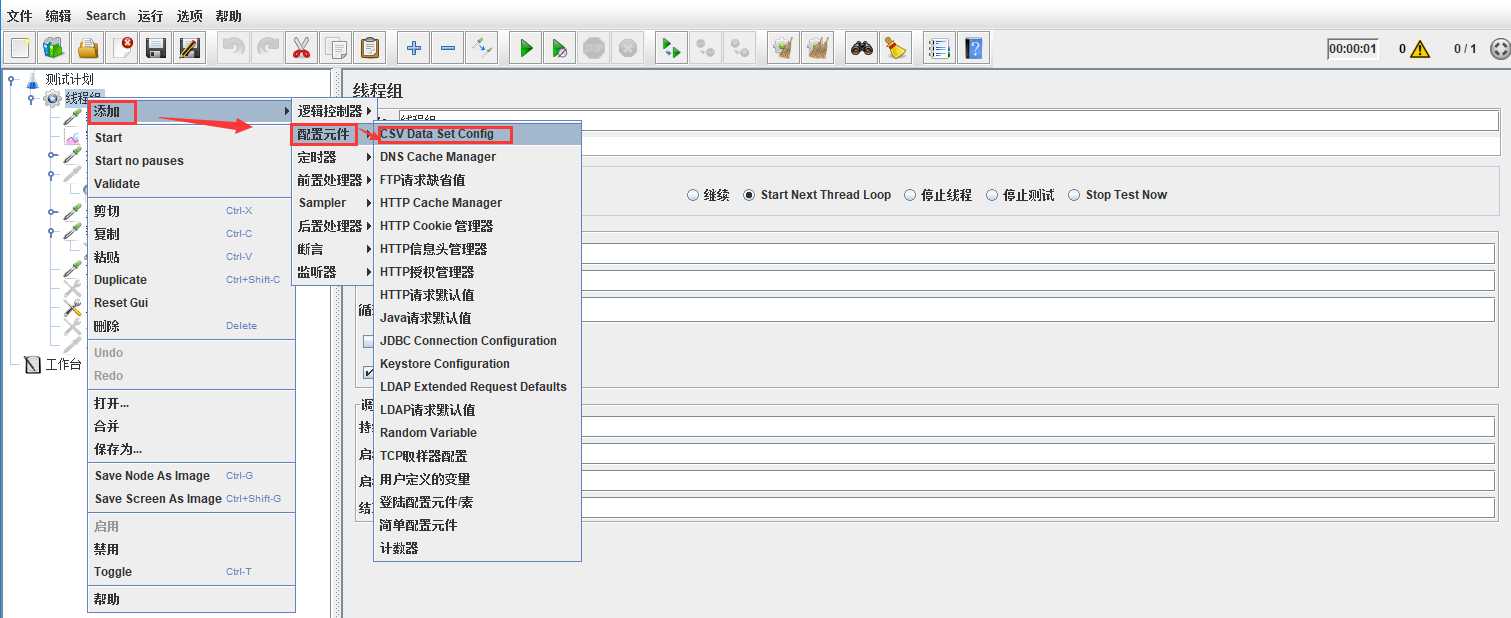Select Random Variable config element
The height and width of the screenshot is (618, 1511).
477,433
